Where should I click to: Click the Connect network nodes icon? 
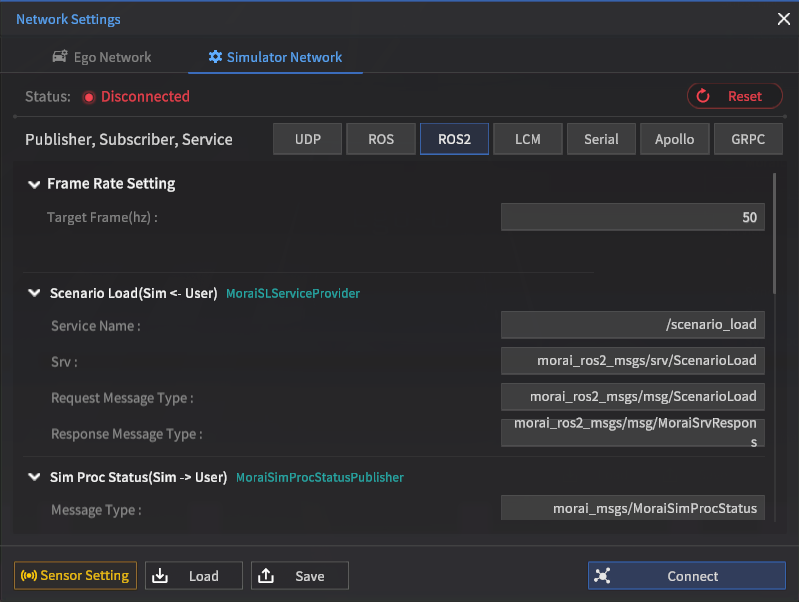602,576
